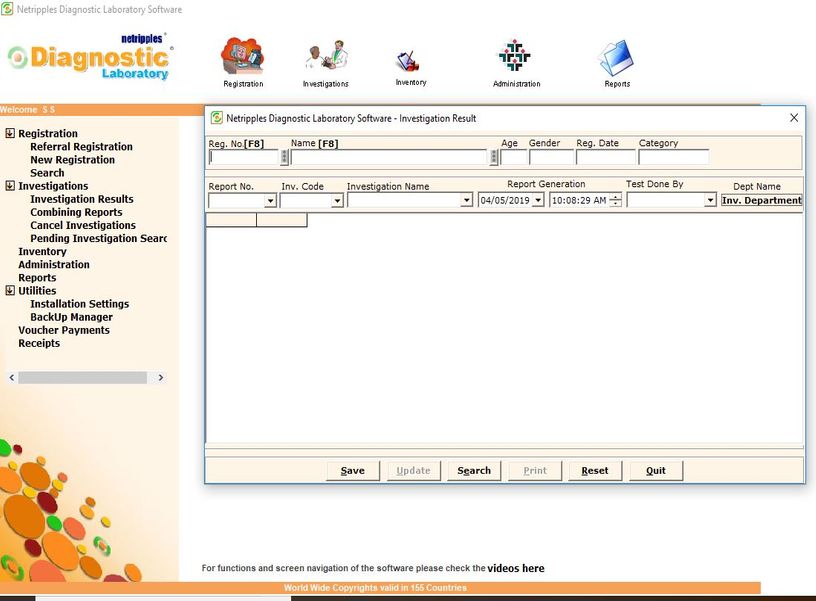The height and width of the screenshot is (601, 816).
Task: Click the Name lookup grip button
Action: point(493,157)
